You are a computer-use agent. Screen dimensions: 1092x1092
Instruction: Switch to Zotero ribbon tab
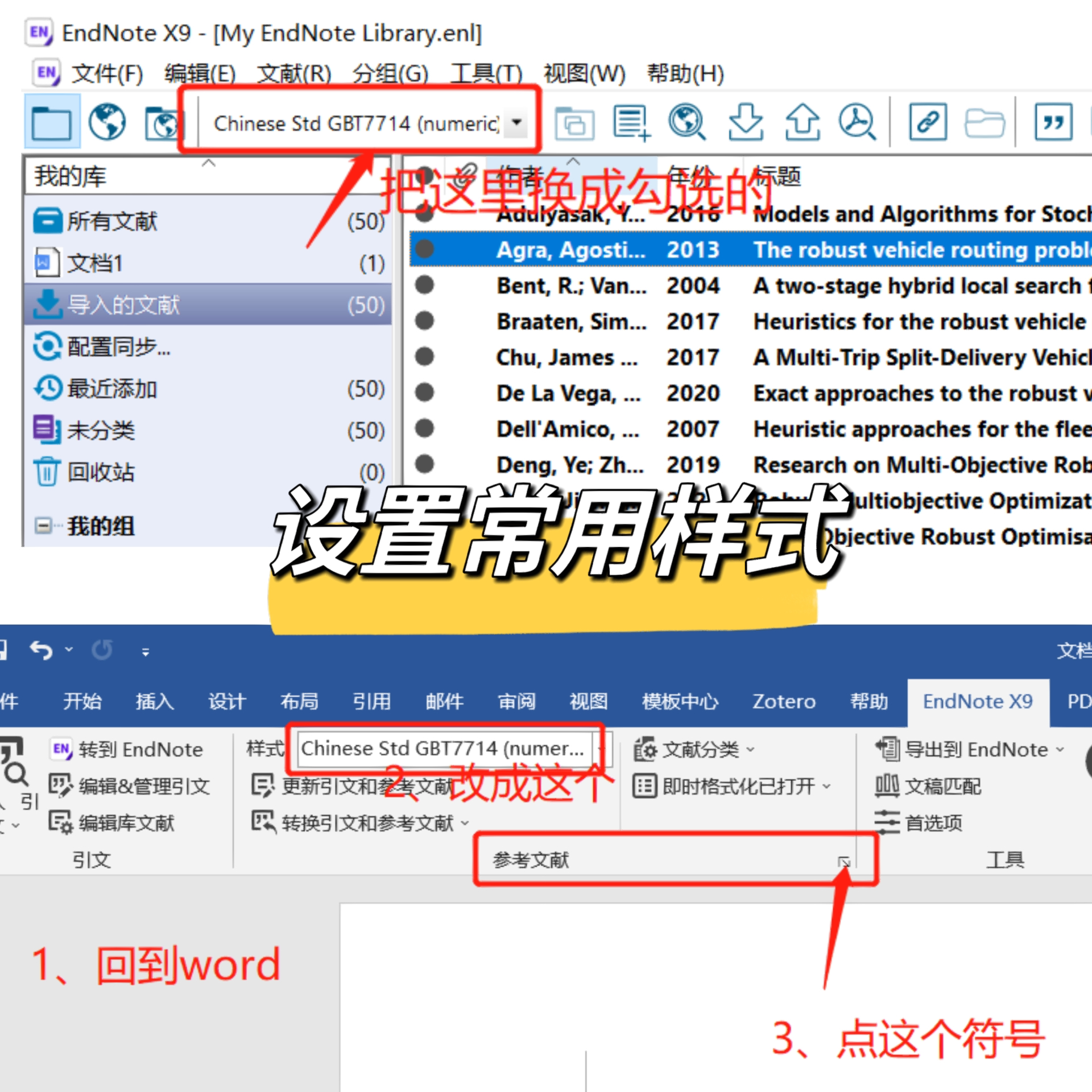(784, 701)
